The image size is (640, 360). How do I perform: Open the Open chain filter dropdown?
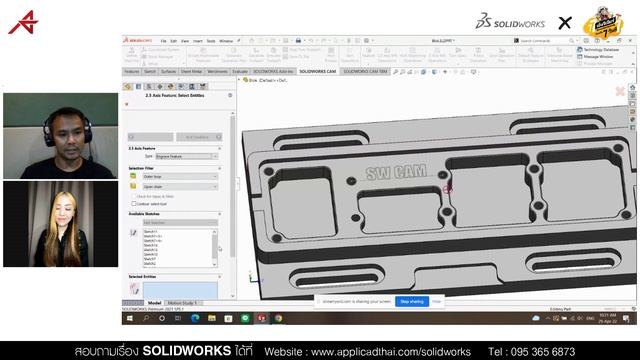click(180, 187)
